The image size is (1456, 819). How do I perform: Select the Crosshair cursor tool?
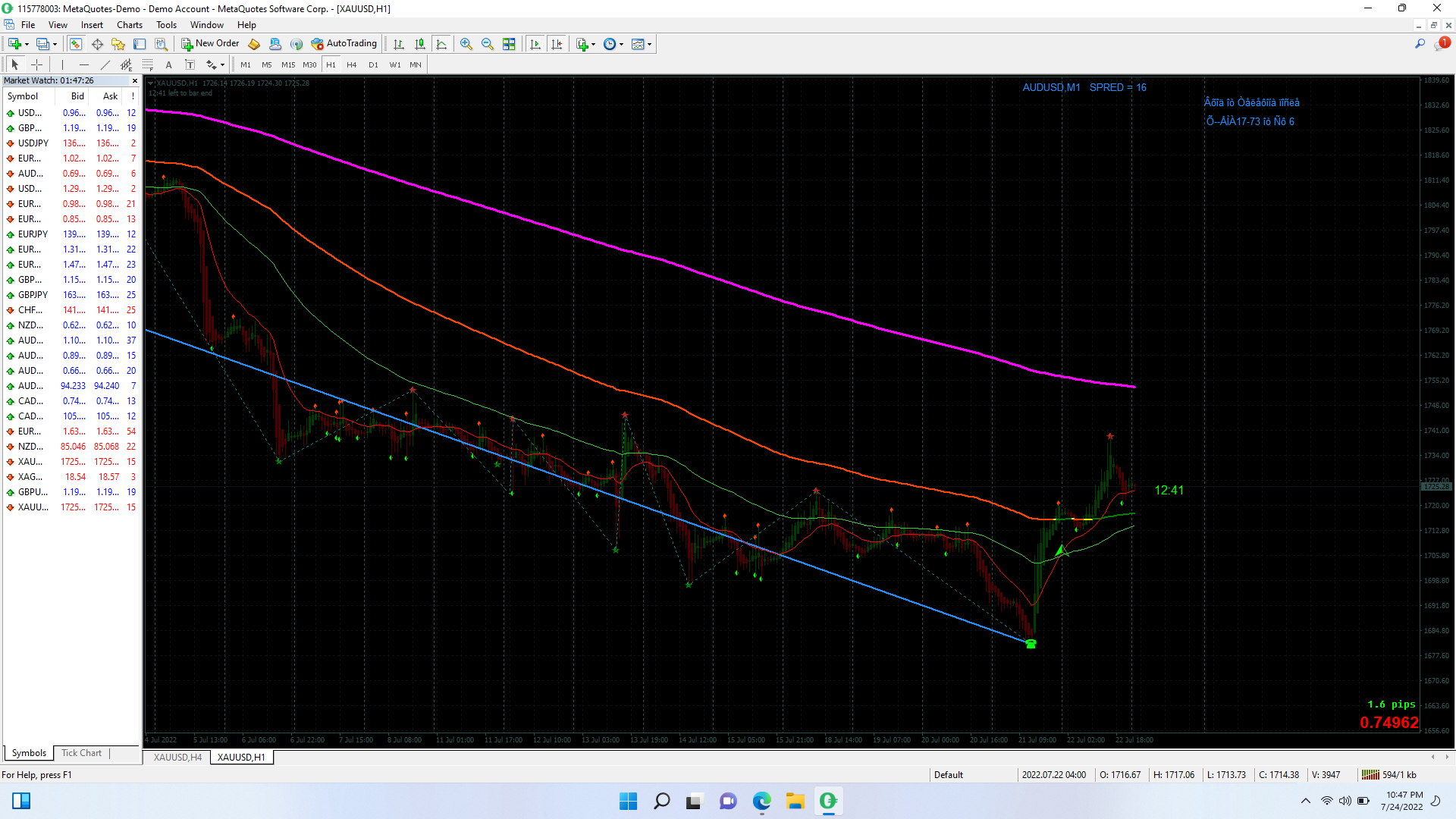[x=36, y=65]
